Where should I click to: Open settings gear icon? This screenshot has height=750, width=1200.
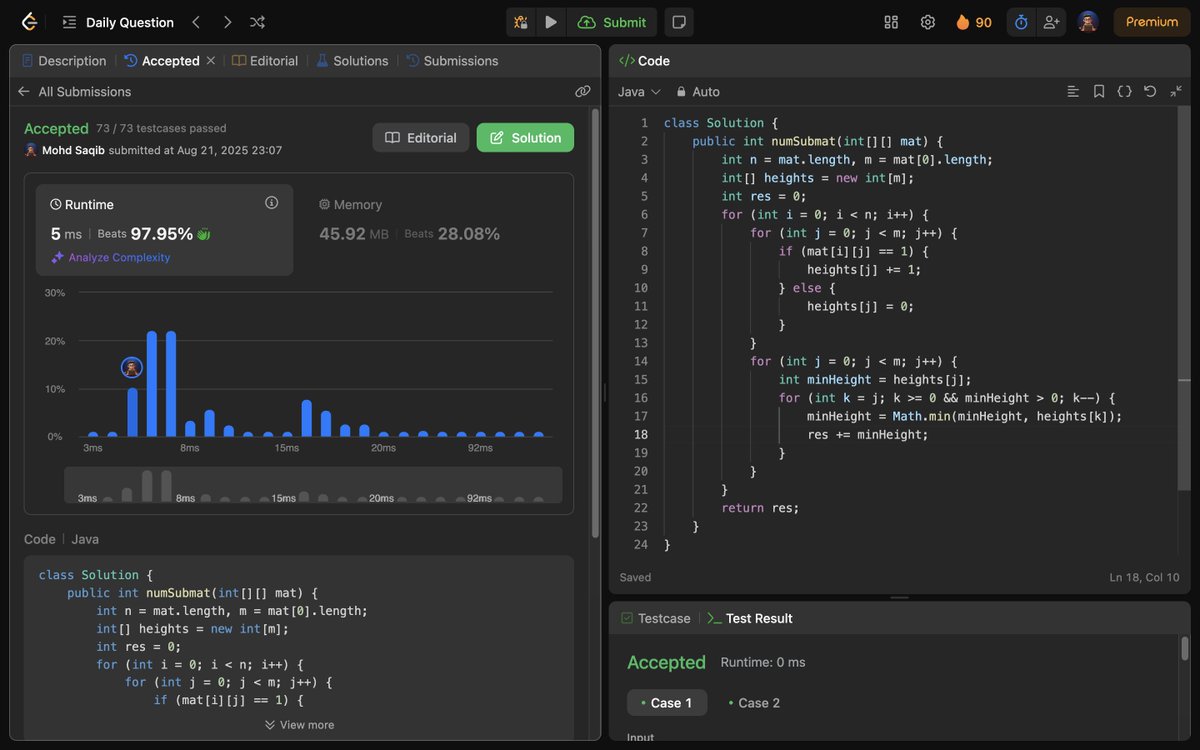pyautogui.click(x=928, y=22)
